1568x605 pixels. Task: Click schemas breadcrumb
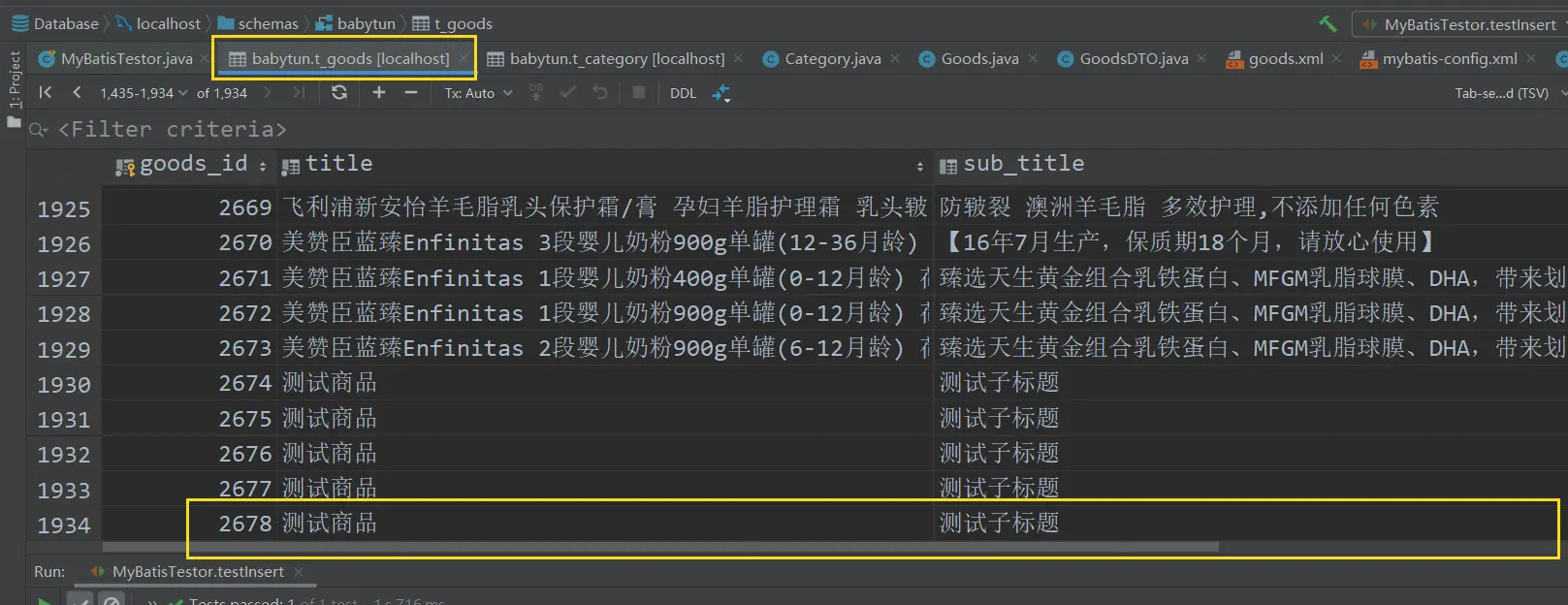click(258, 23)
